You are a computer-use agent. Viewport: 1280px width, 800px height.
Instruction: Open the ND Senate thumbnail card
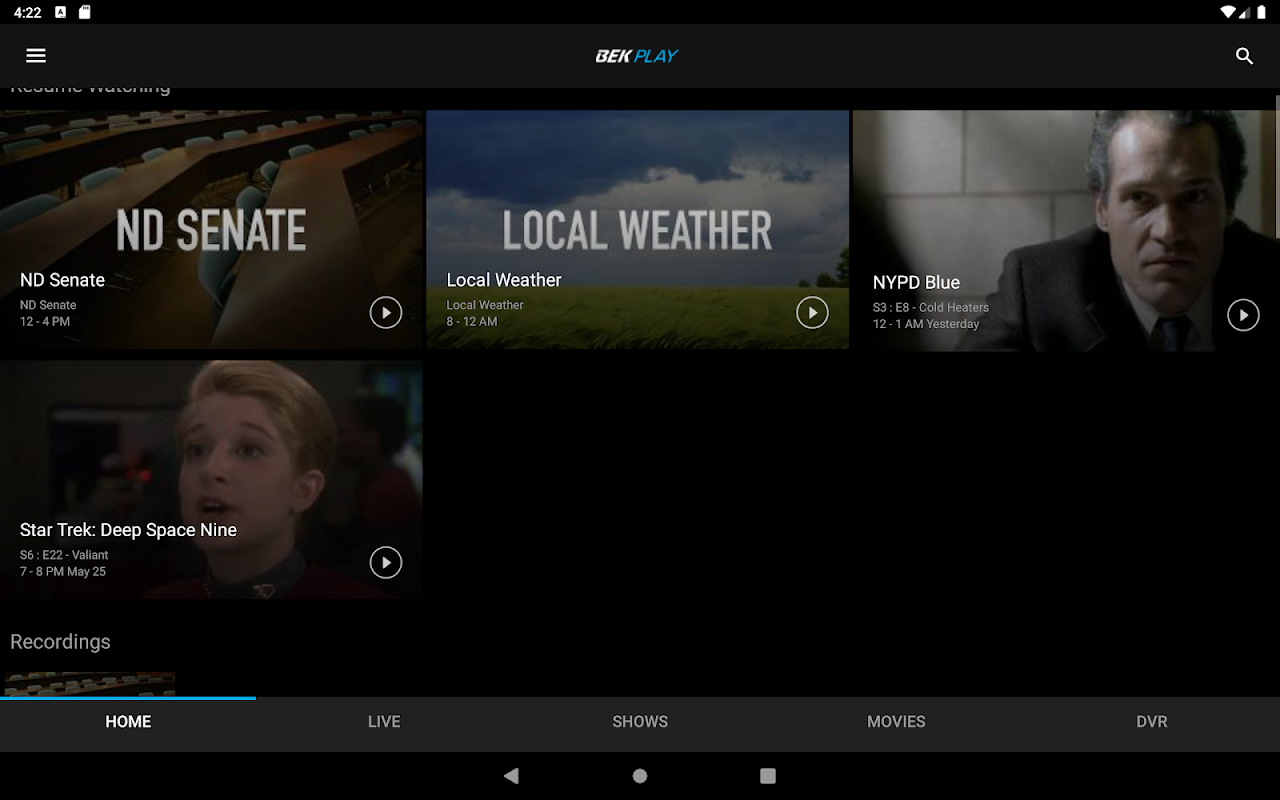[x=211, y=229]
